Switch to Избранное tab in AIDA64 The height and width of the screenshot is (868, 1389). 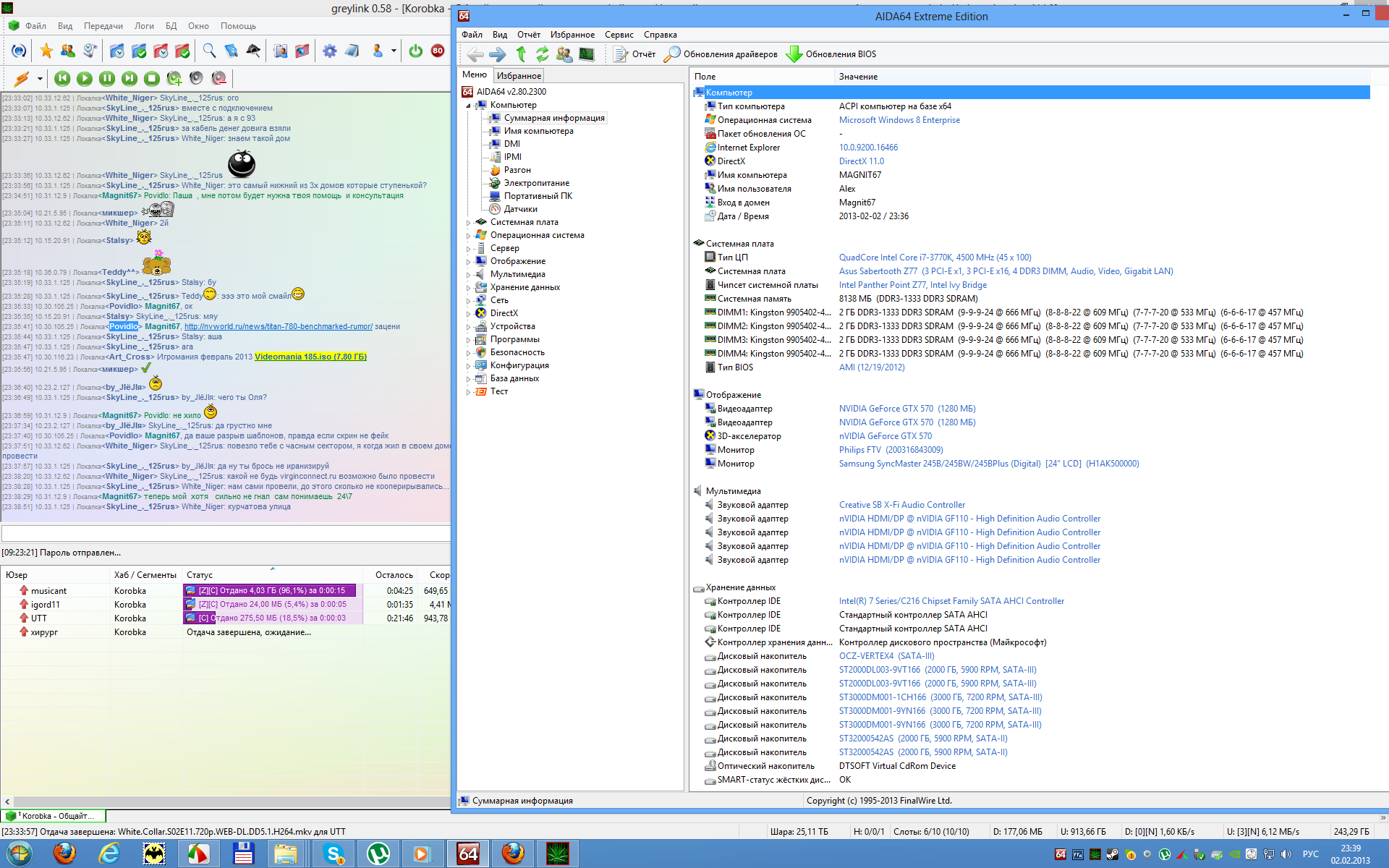pos(519,75)
